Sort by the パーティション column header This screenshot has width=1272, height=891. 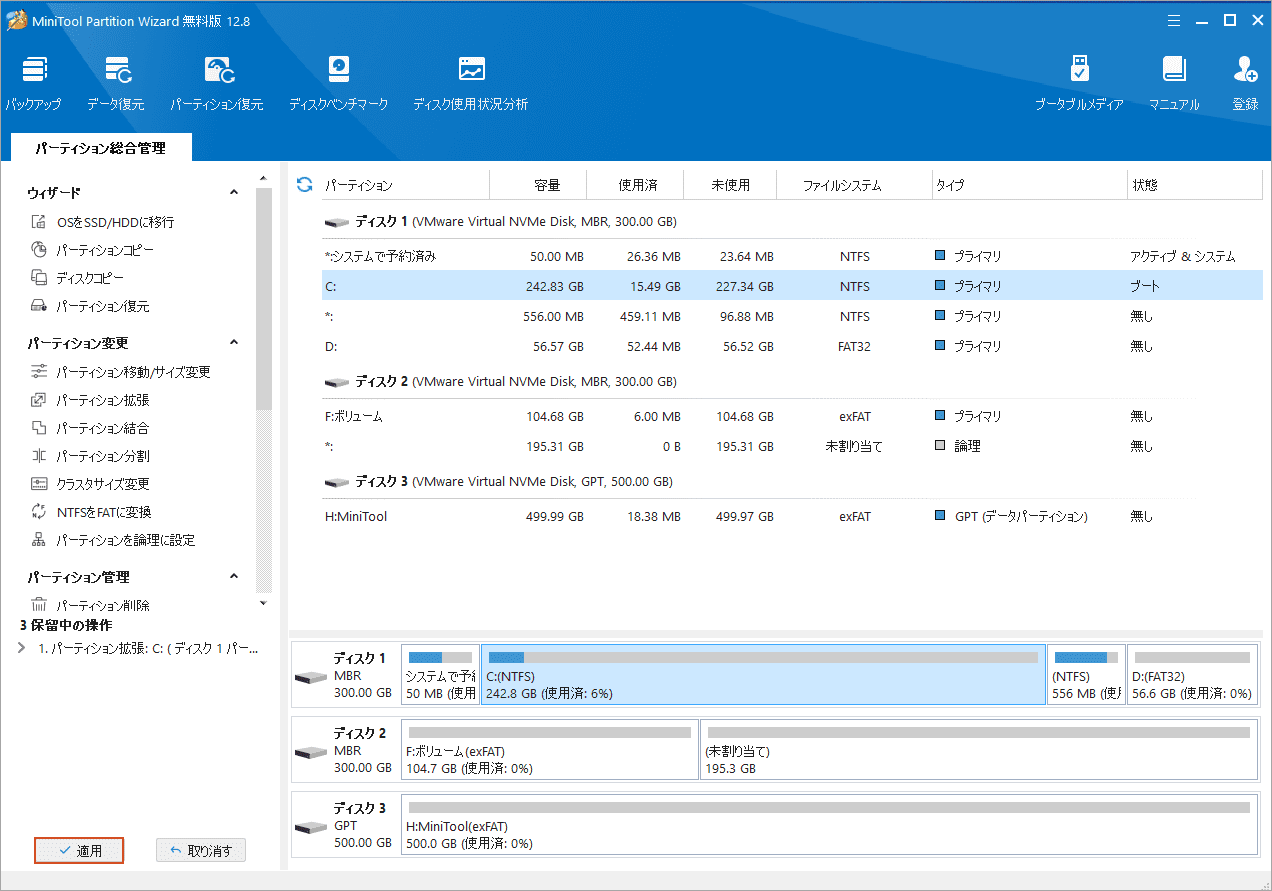pyautogui.click(x=405, y=185)
